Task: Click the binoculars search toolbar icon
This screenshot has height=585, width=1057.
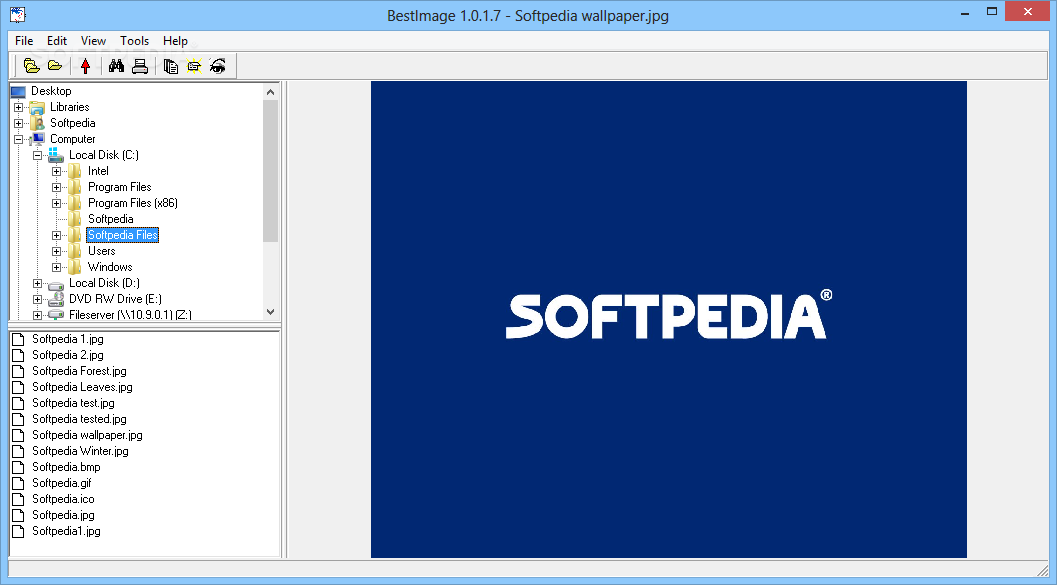Action: point(117,65)
